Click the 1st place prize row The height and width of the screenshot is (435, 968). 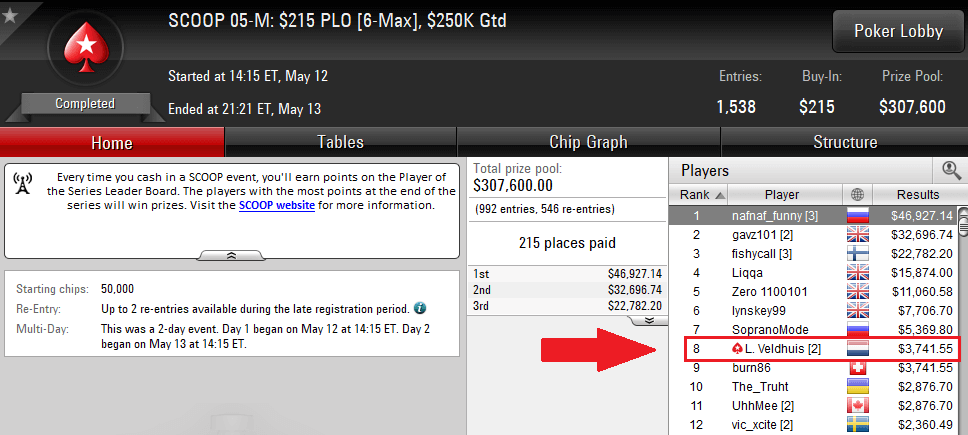click(567, 273)
